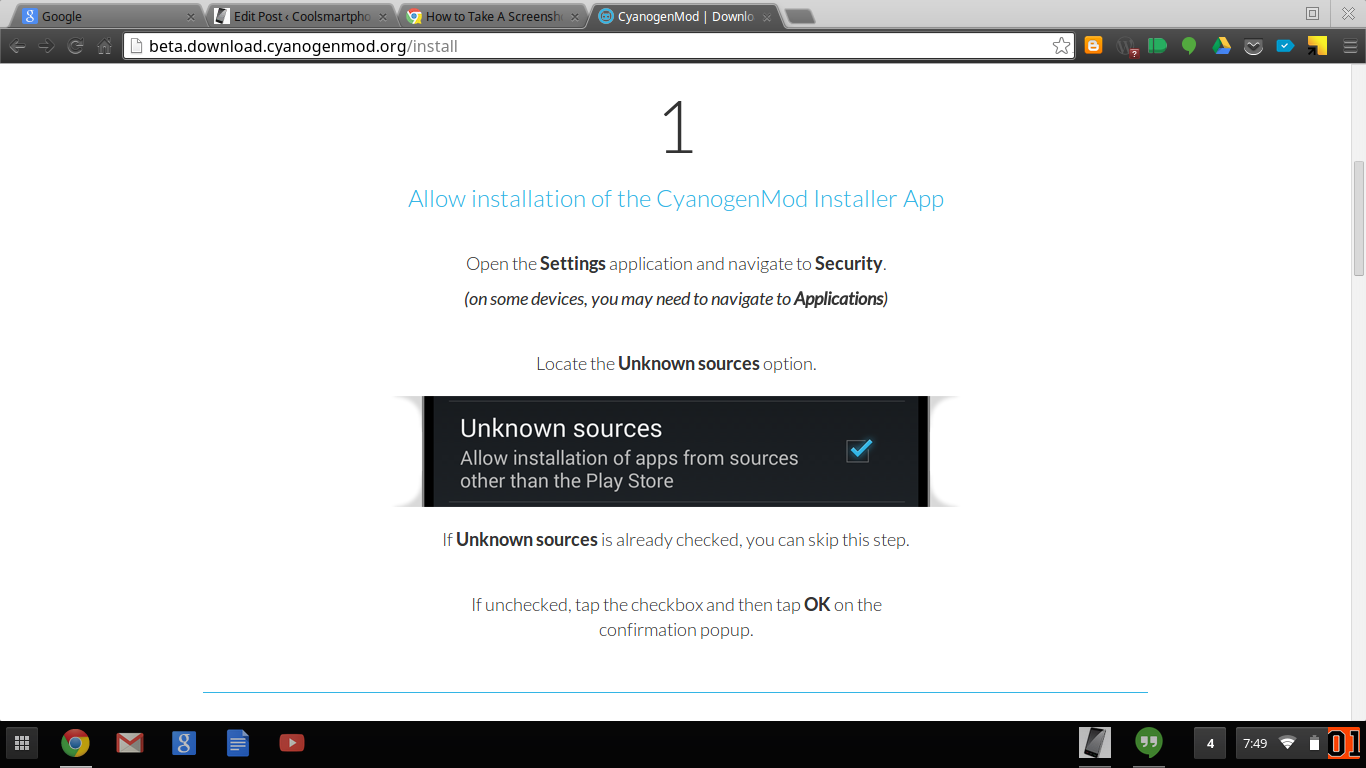Maximize the browser window
Screen dimensions: 1366x768
click(x=1312, y=14)
